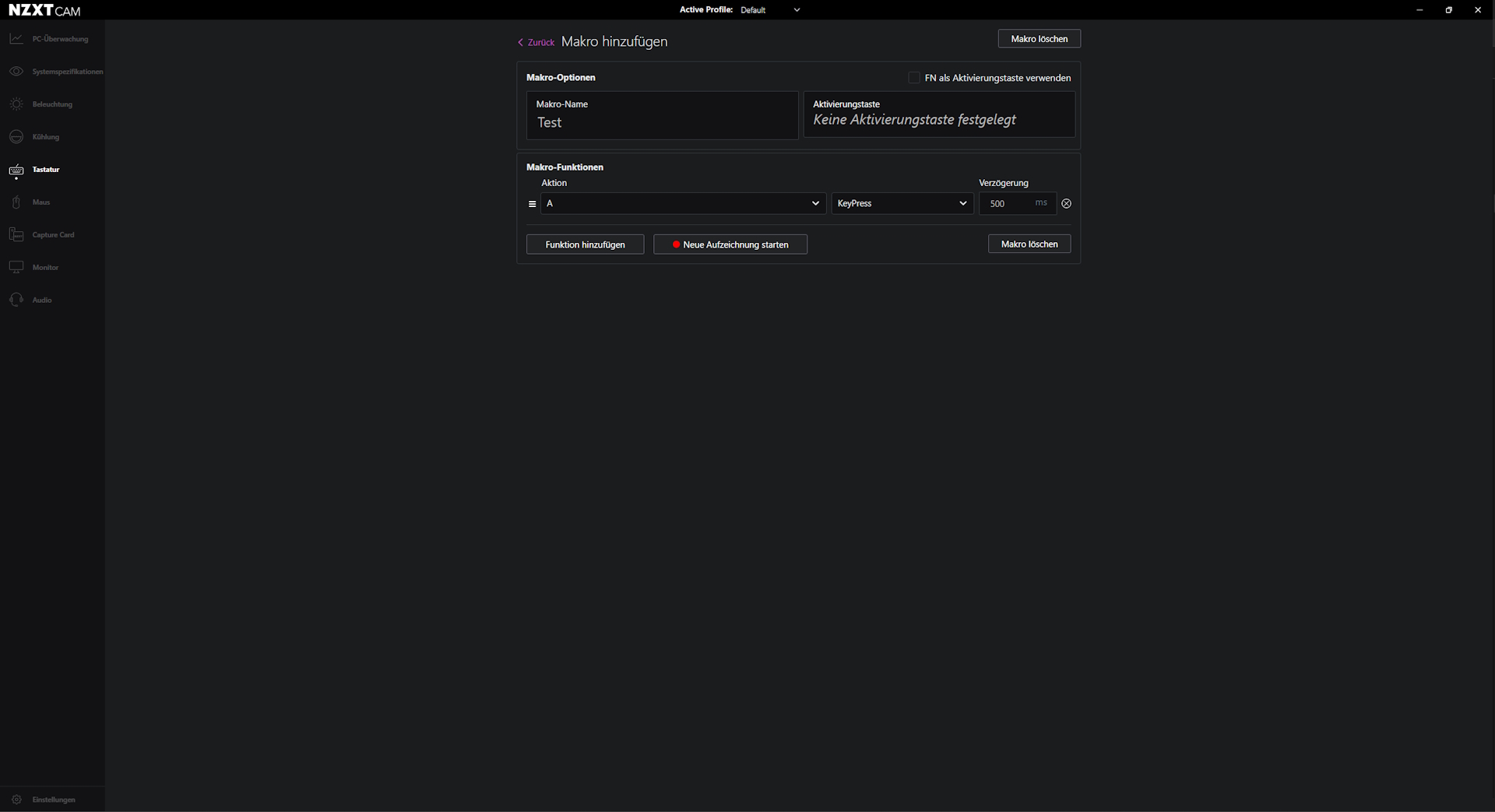Open PC-Überwachung monitoring icon in sidebar
The width and height of the screenshot is (1495, 812).
(16, 39)
